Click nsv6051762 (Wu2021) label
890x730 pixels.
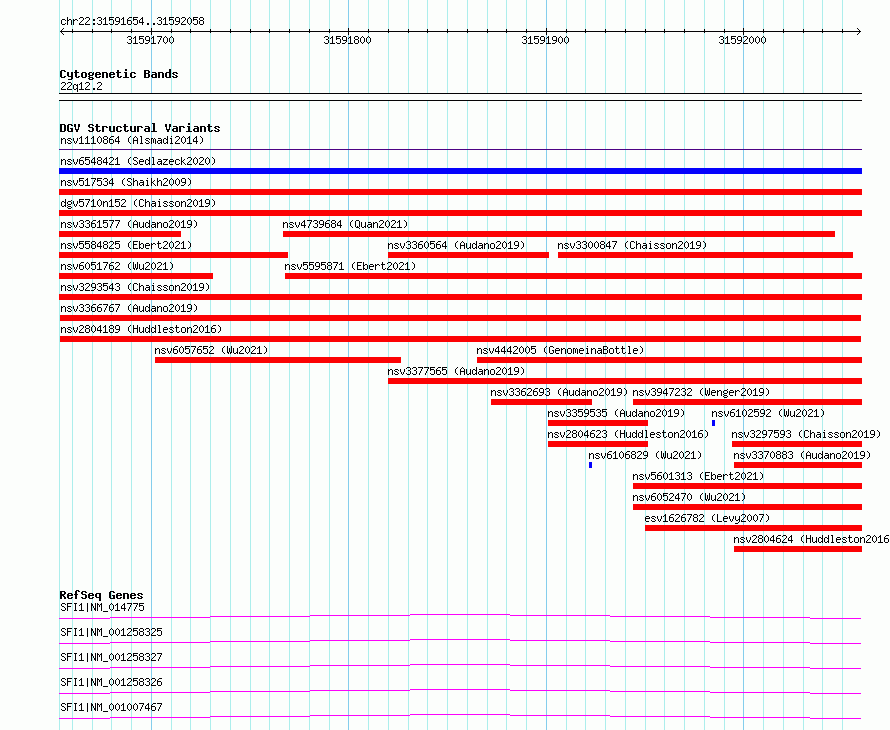coord(117,266)
